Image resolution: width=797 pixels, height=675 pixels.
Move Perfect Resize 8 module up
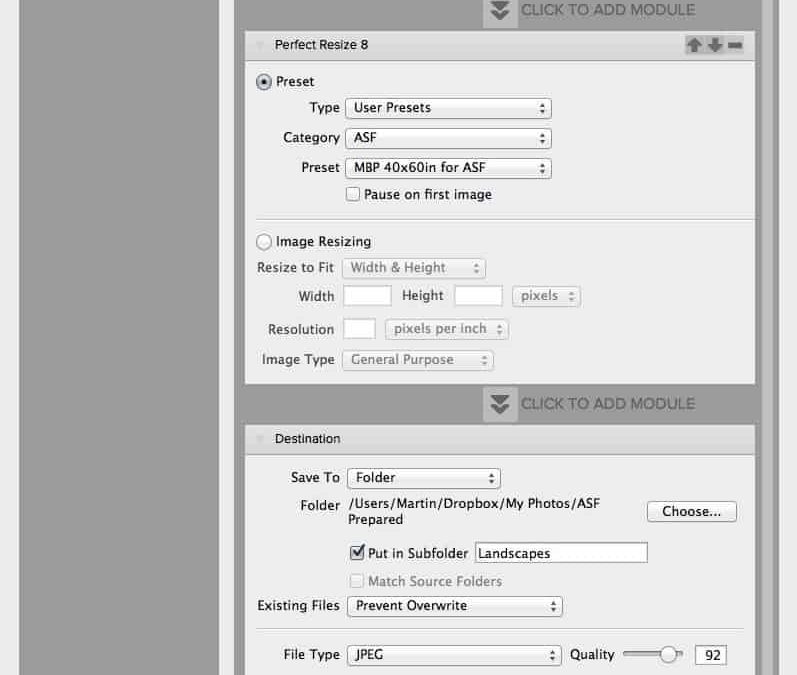click(694, 46)
